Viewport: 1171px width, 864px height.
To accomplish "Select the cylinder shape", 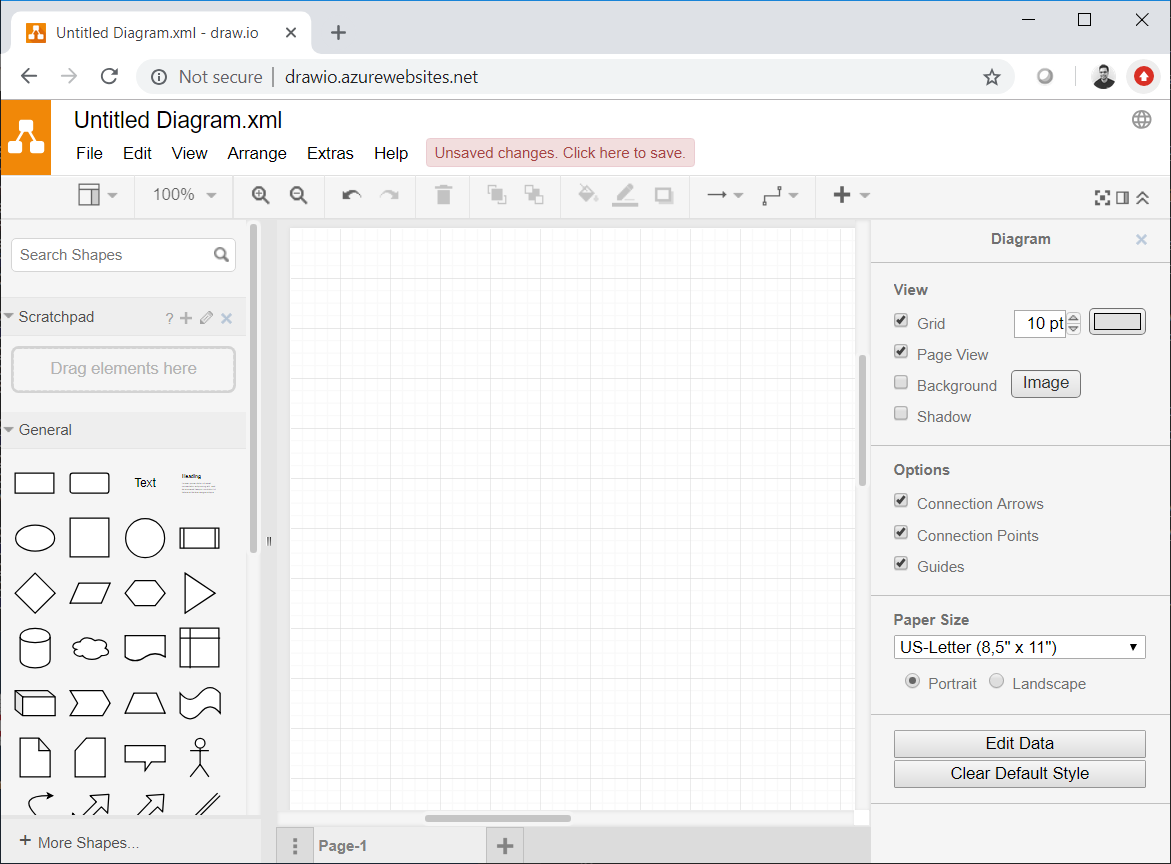I will tap(35, 647).
